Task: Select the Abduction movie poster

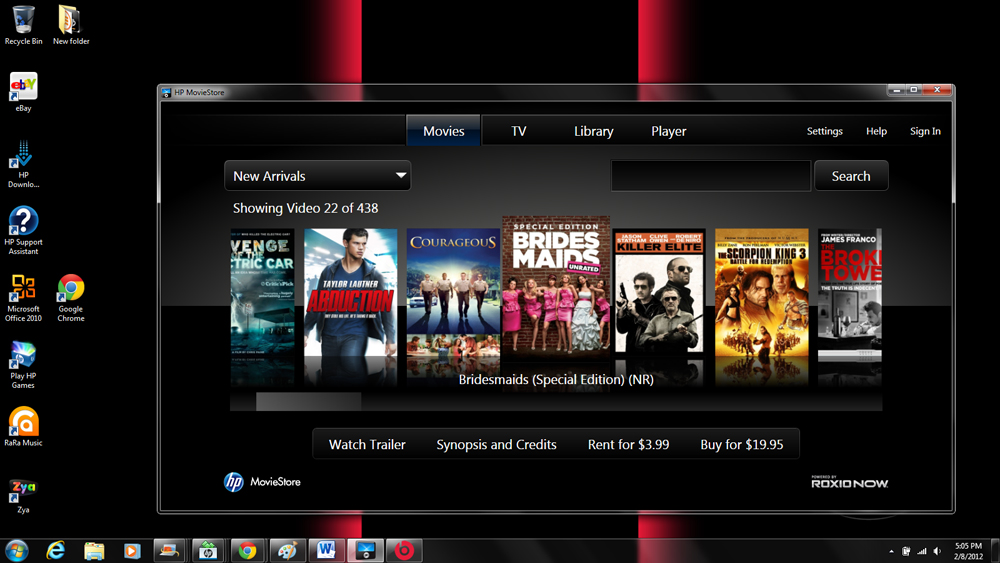Action: (x=350, y=291)
